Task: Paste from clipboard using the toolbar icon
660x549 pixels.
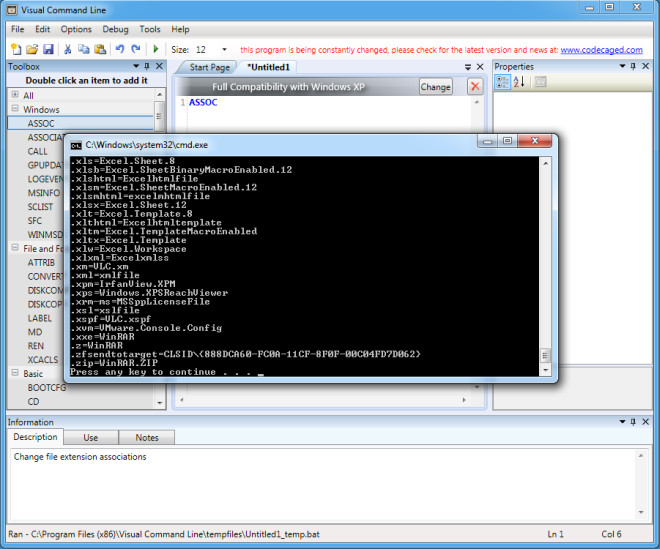Action: 100,49
